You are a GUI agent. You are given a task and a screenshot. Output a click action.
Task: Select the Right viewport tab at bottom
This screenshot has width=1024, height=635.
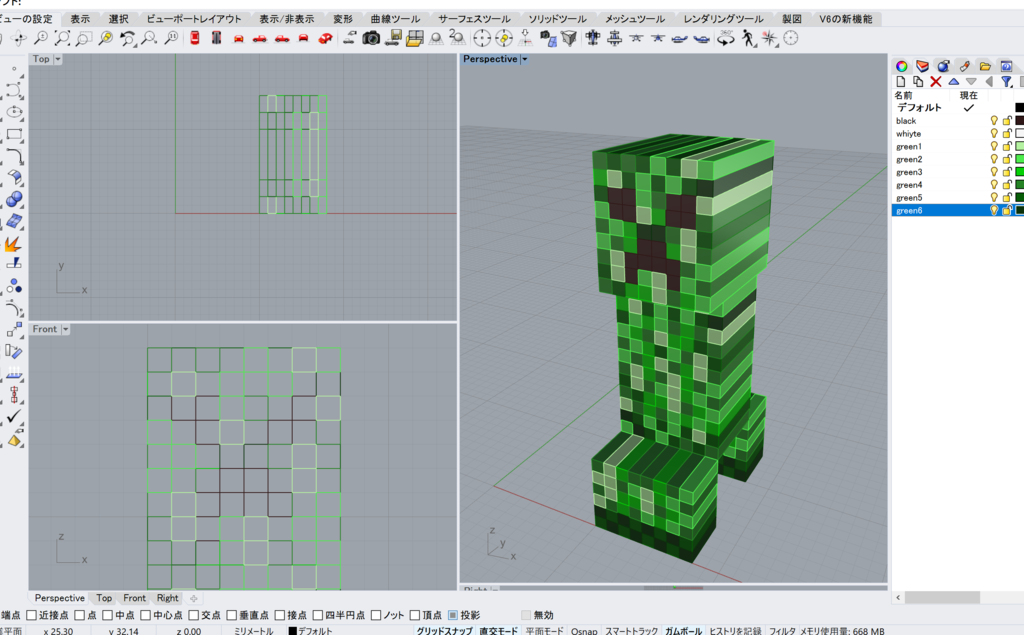point(167,598)
